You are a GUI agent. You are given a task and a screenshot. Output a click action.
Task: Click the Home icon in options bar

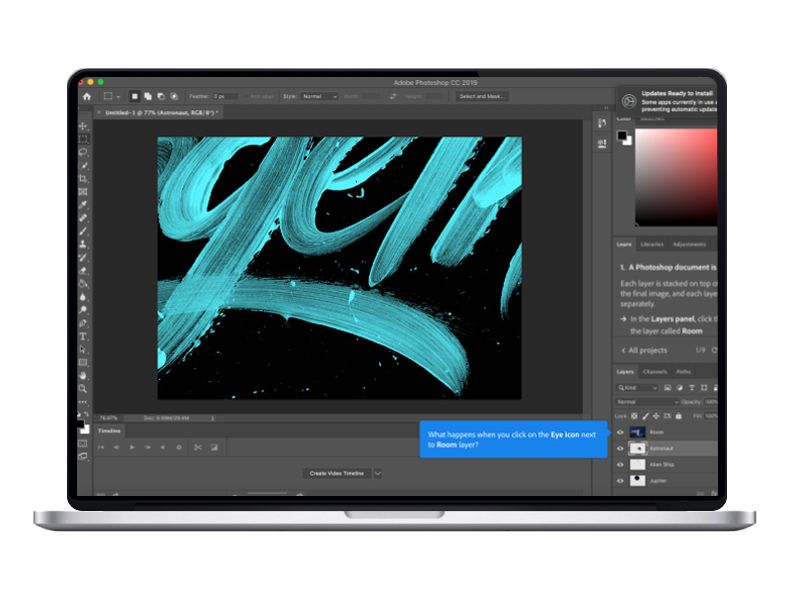(x=87, y=96)
